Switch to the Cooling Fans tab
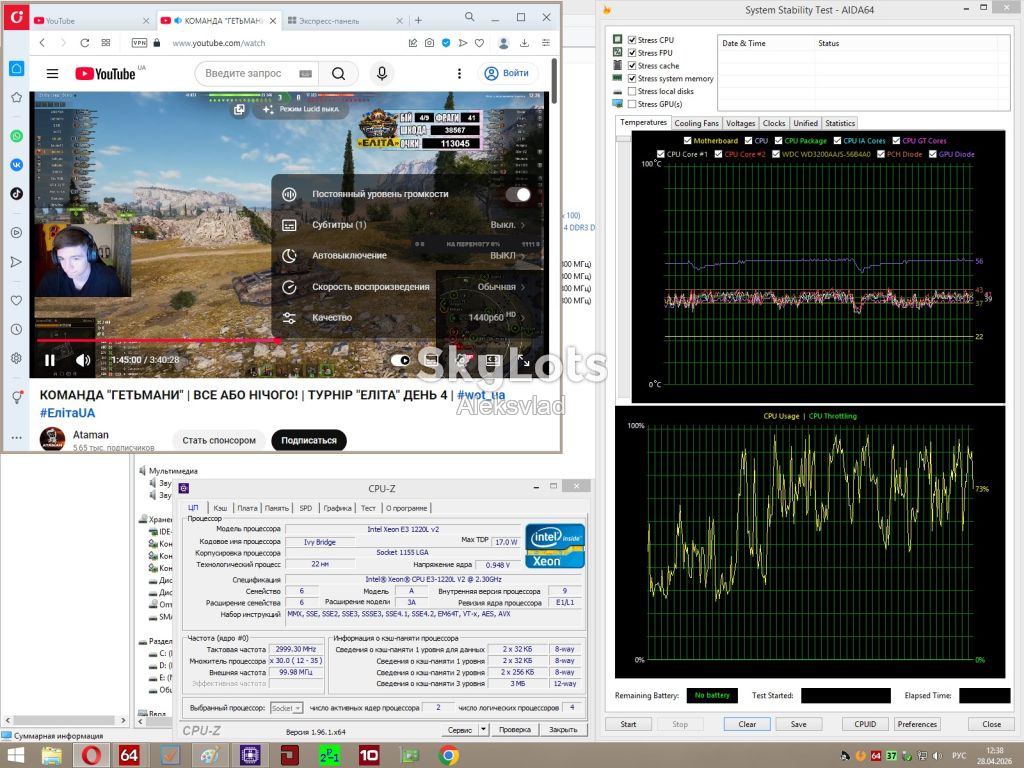The image size is (1024, 768). [x=696, y=123]
